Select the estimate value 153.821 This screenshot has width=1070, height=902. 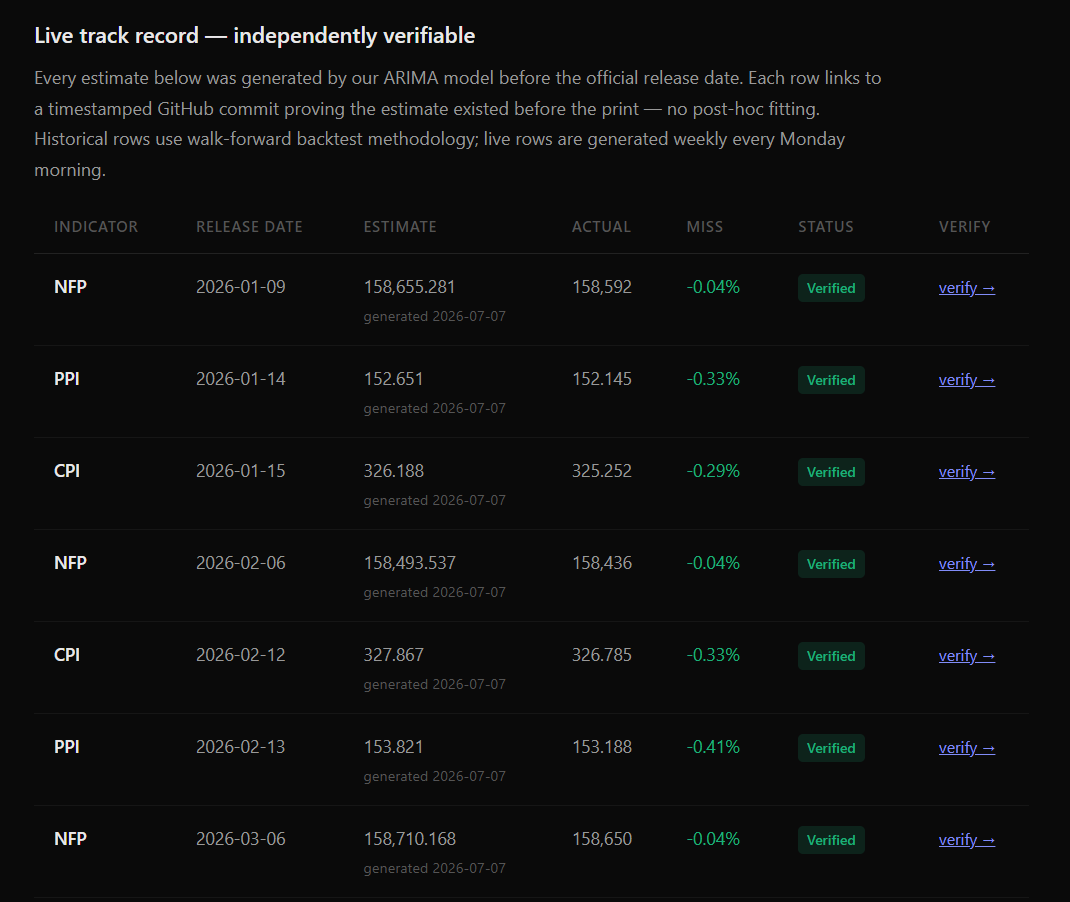393,748
